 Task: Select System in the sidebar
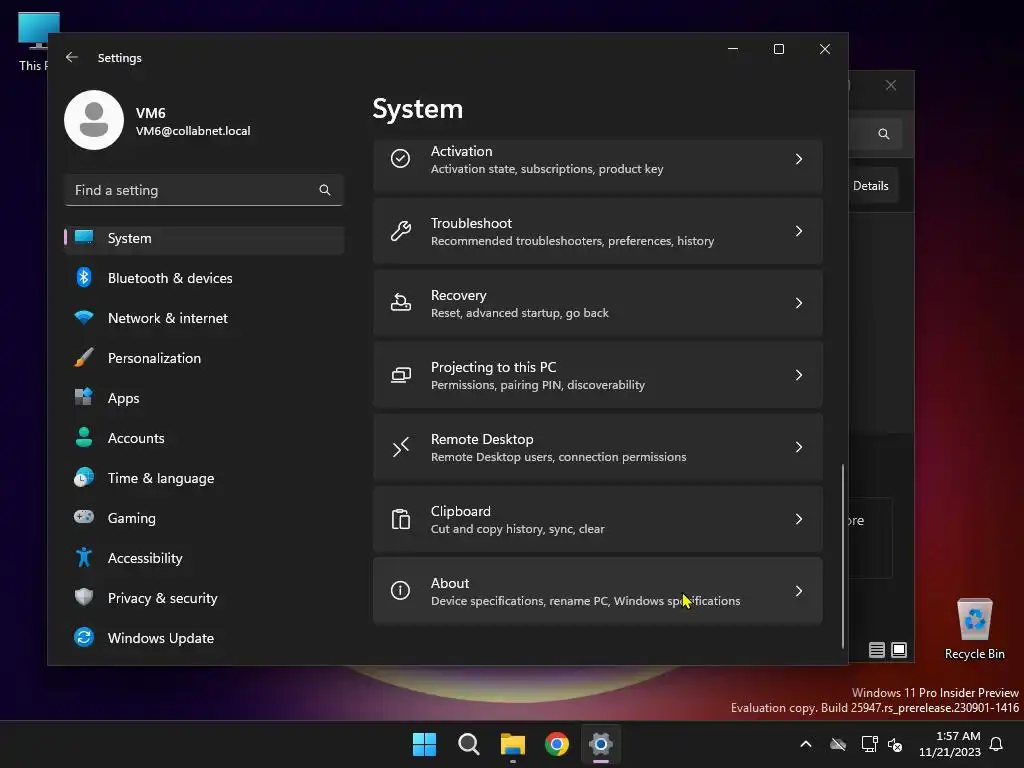click(204, 238)
